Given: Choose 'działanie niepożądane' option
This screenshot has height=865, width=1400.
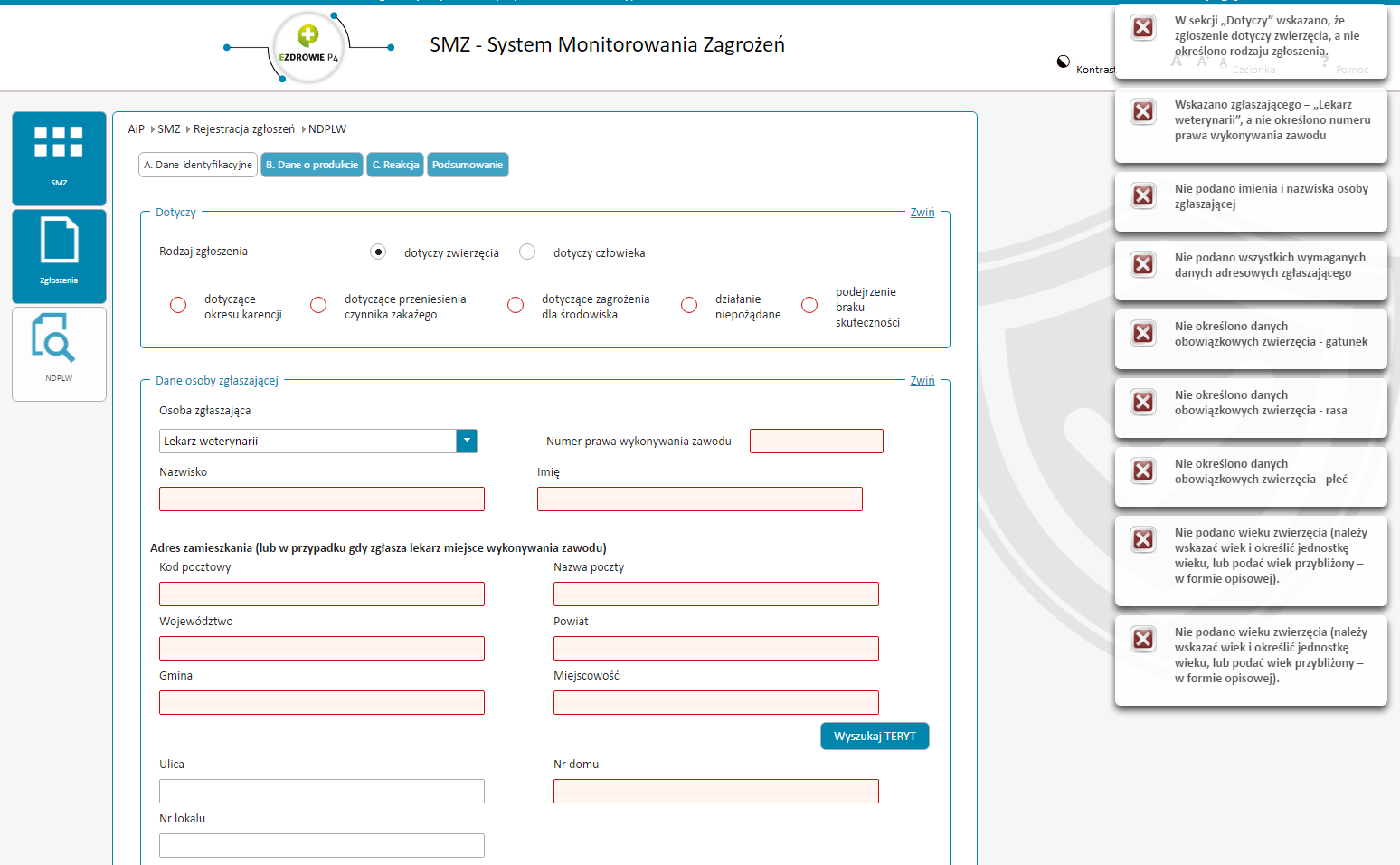Looking at the screenshot, I should 689,305.
